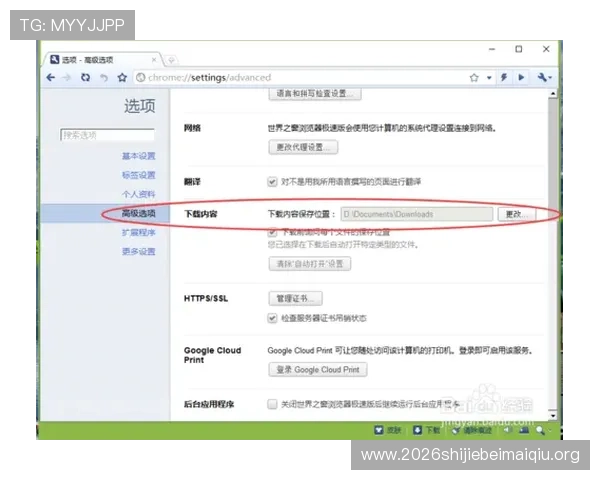The image size is (600, 480).
Task: Click the undo closed tab icon
Action: click(x=104, y=78)
